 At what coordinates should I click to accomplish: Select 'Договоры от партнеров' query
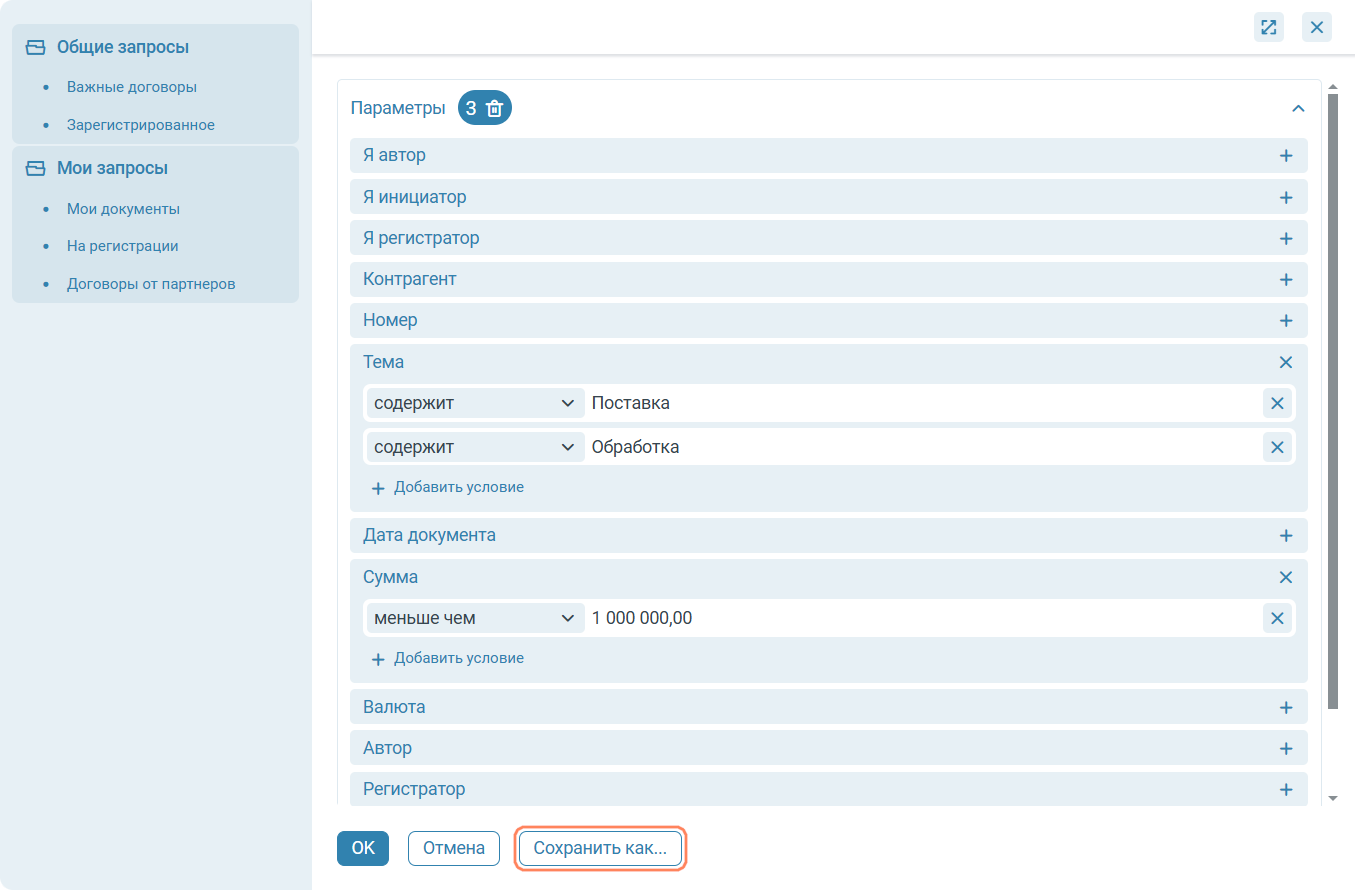point(151,284)
